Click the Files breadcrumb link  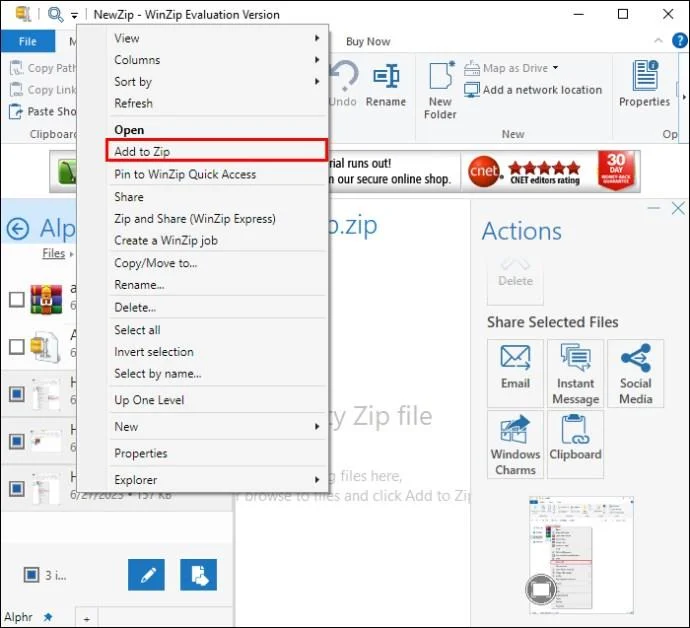pos(54,253)
